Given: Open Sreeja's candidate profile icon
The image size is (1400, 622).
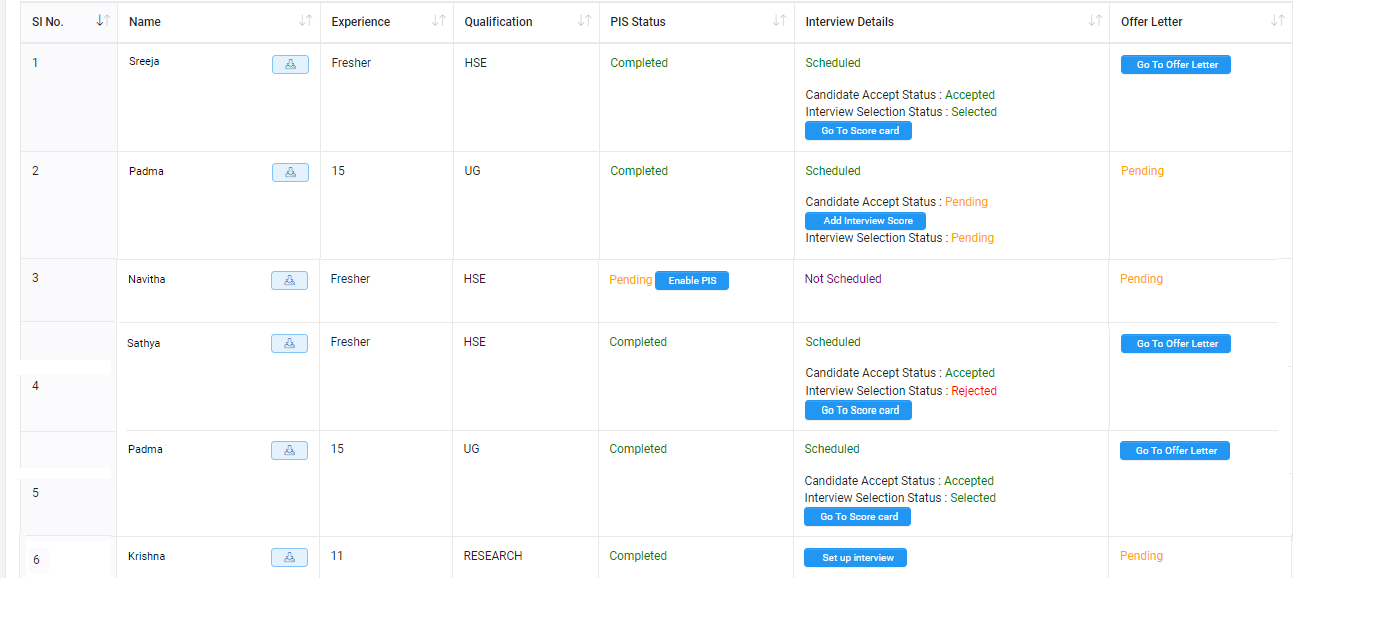Looking at the screenshot, I should pyautogui.click(x=290, y=63).
